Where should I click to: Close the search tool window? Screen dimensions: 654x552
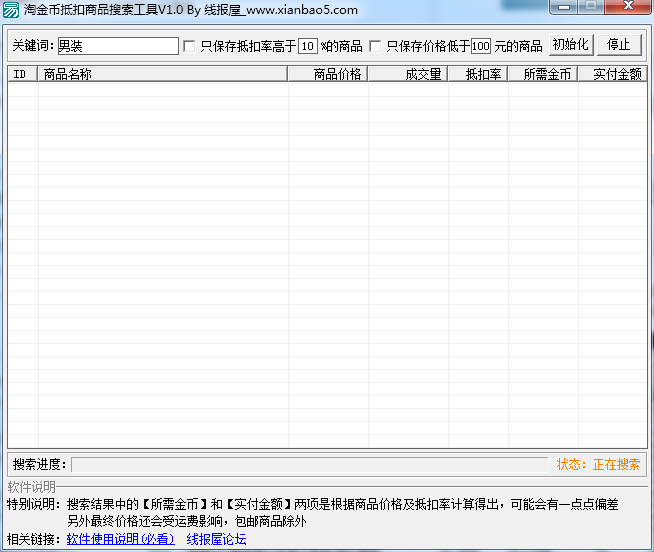tap(628, 7)
